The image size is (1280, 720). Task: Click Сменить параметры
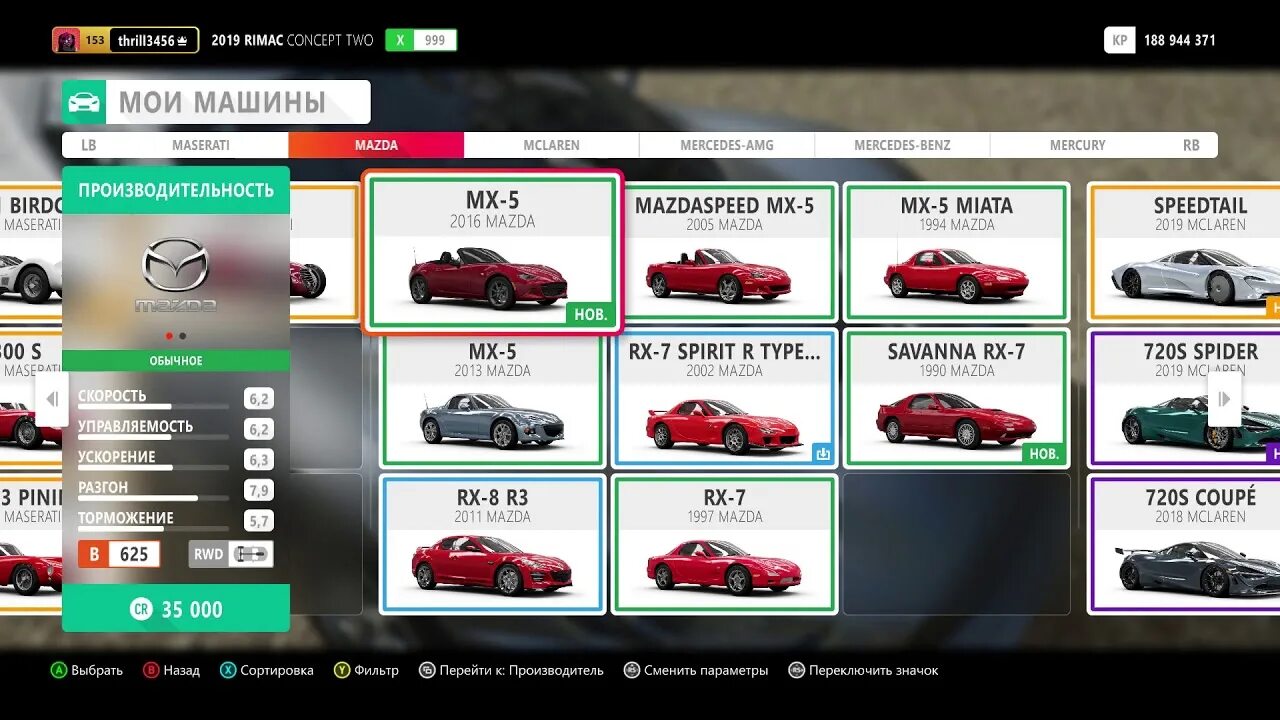706,670
